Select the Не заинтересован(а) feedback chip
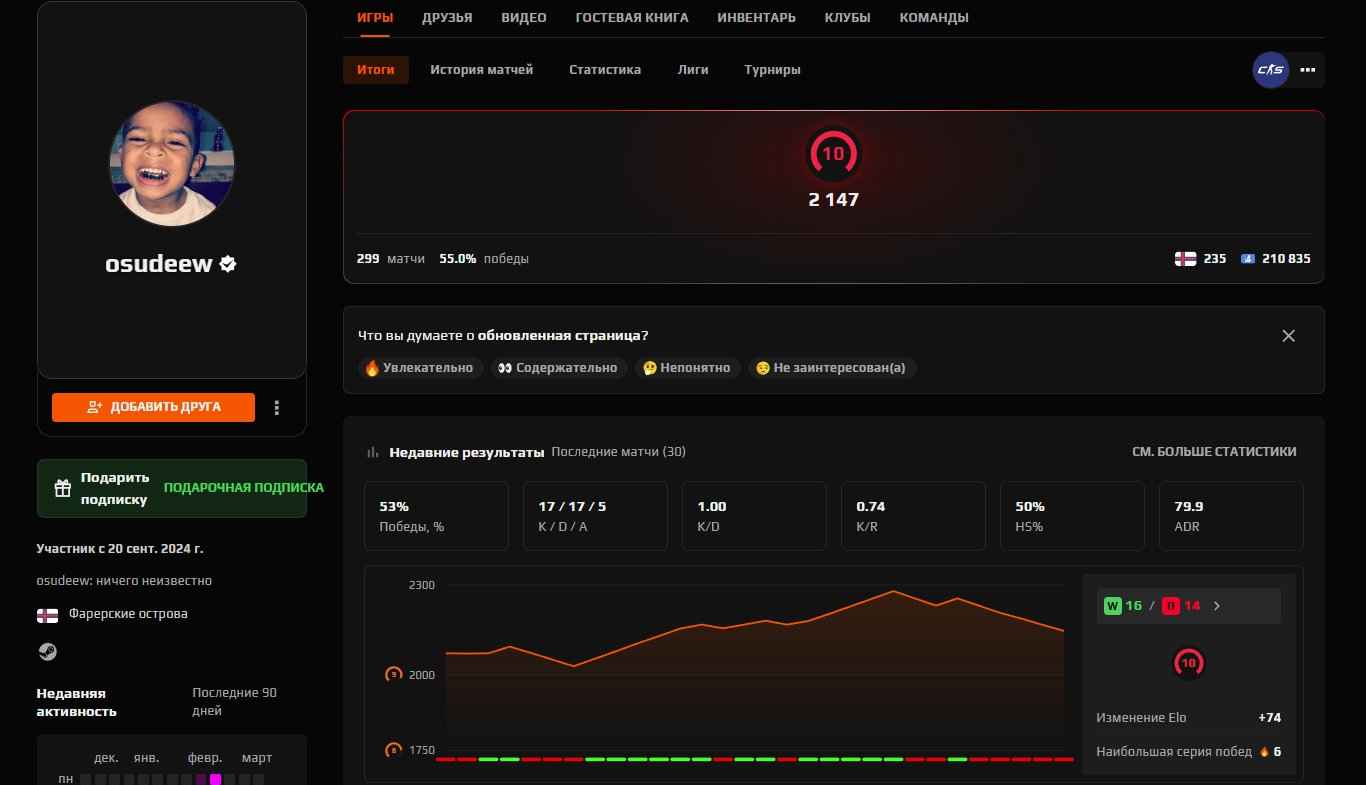 [x=832, y=368]
